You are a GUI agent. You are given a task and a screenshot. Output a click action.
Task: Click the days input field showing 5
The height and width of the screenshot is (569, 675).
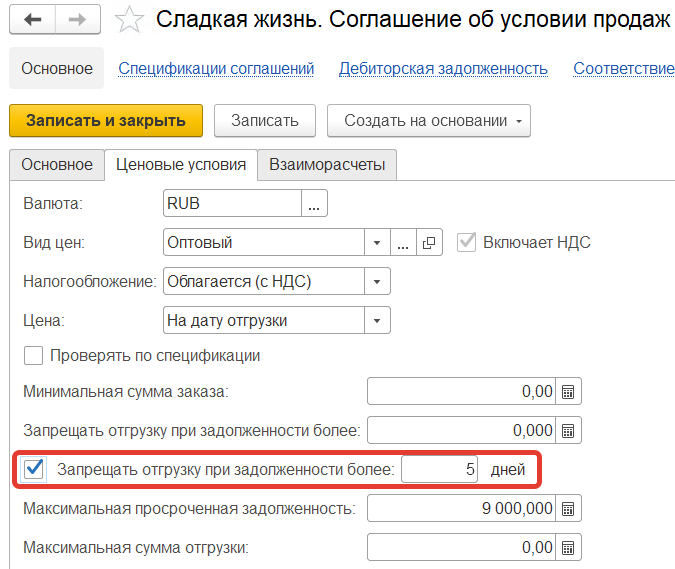point(440,470)
